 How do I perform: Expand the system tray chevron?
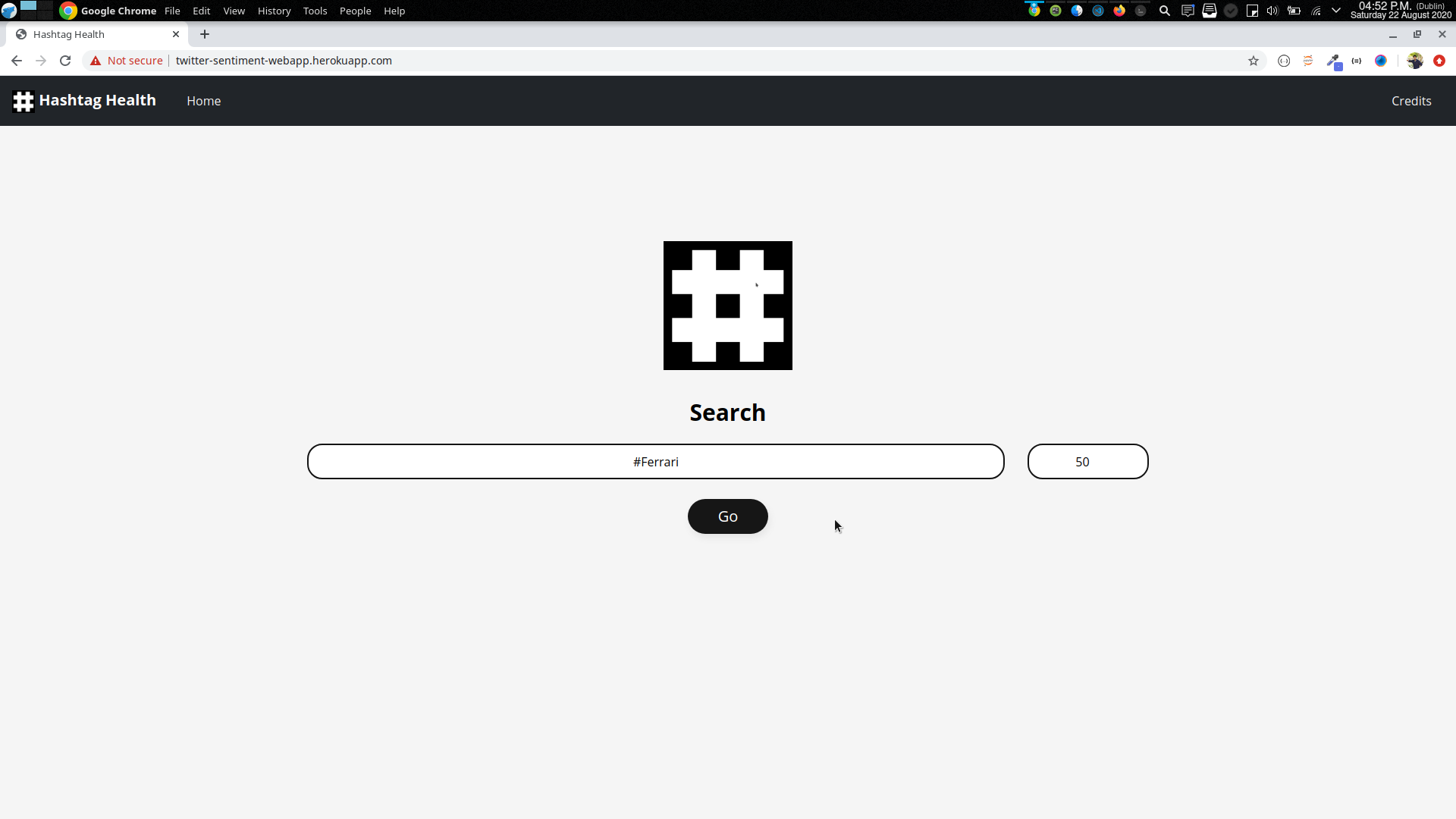coord(1336,11)
